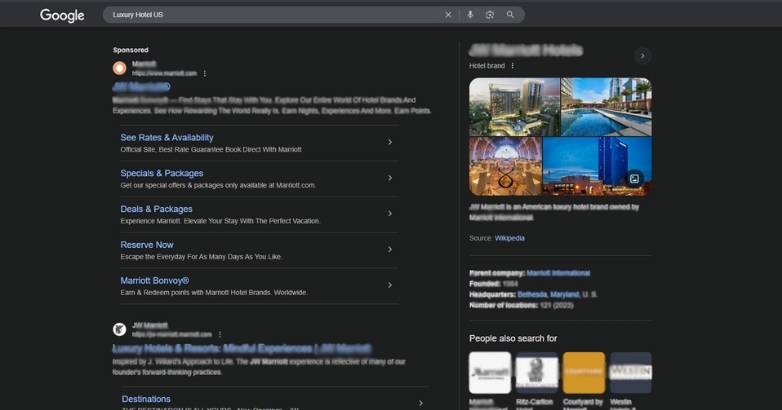782x410 pixels.
Task: Open Deals & Packages link
Action: click(x=156, y=209)
